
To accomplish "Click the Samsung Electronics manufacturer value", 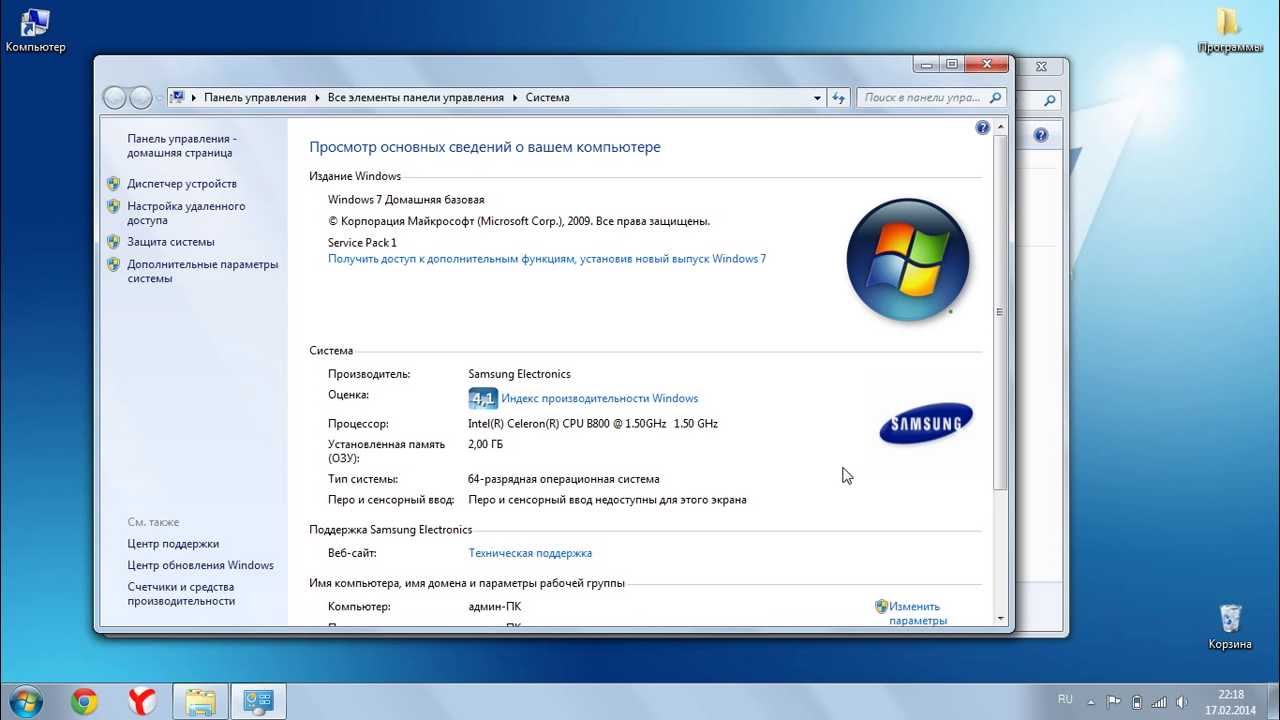I will [519, 374].
